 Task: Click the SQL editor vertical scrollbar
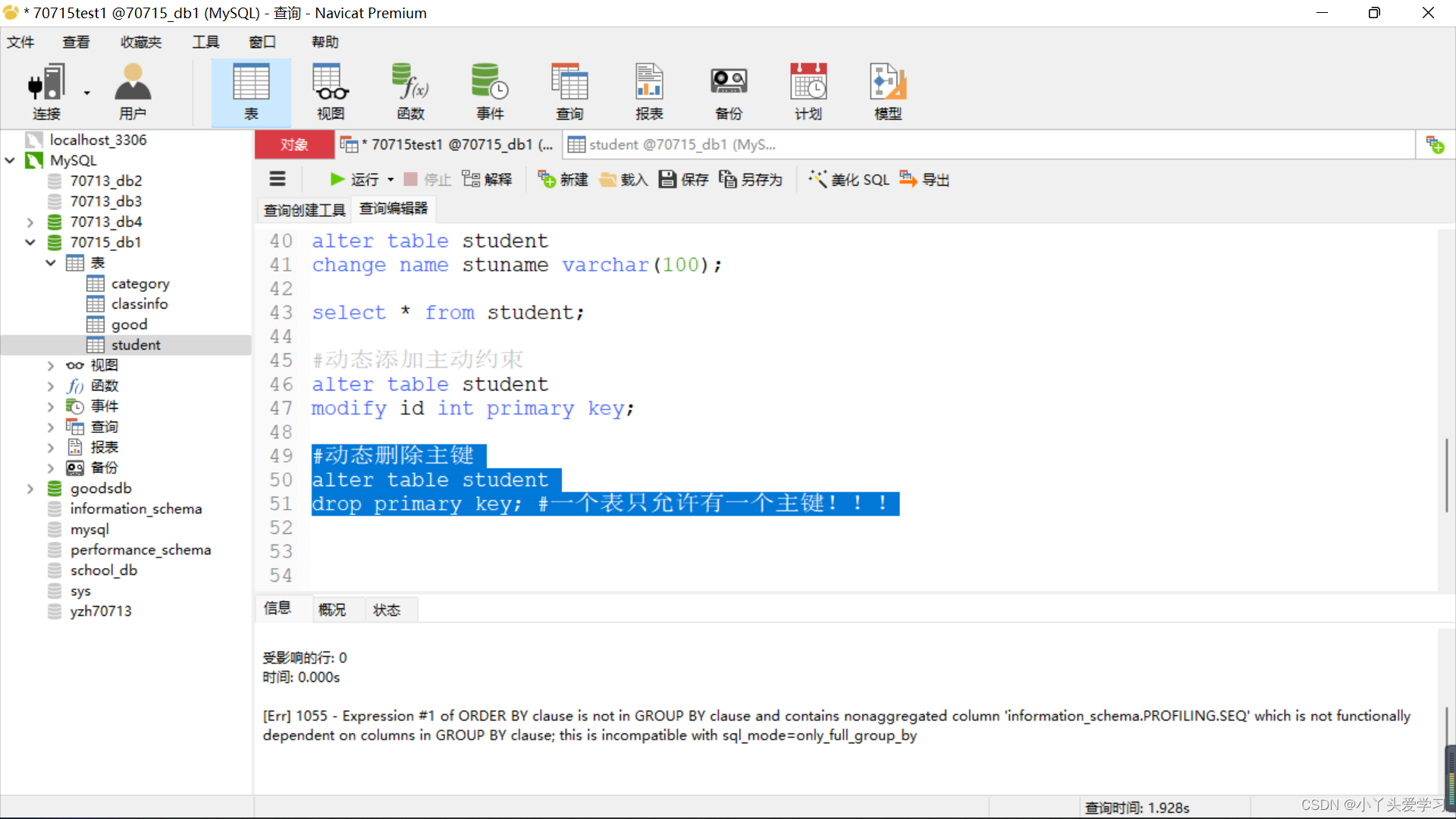click(x=1446, y=474)
